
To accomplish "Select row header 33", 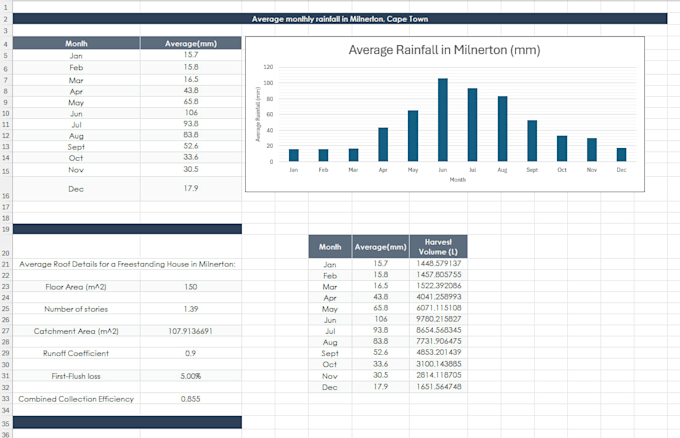I will click(6, 399).
